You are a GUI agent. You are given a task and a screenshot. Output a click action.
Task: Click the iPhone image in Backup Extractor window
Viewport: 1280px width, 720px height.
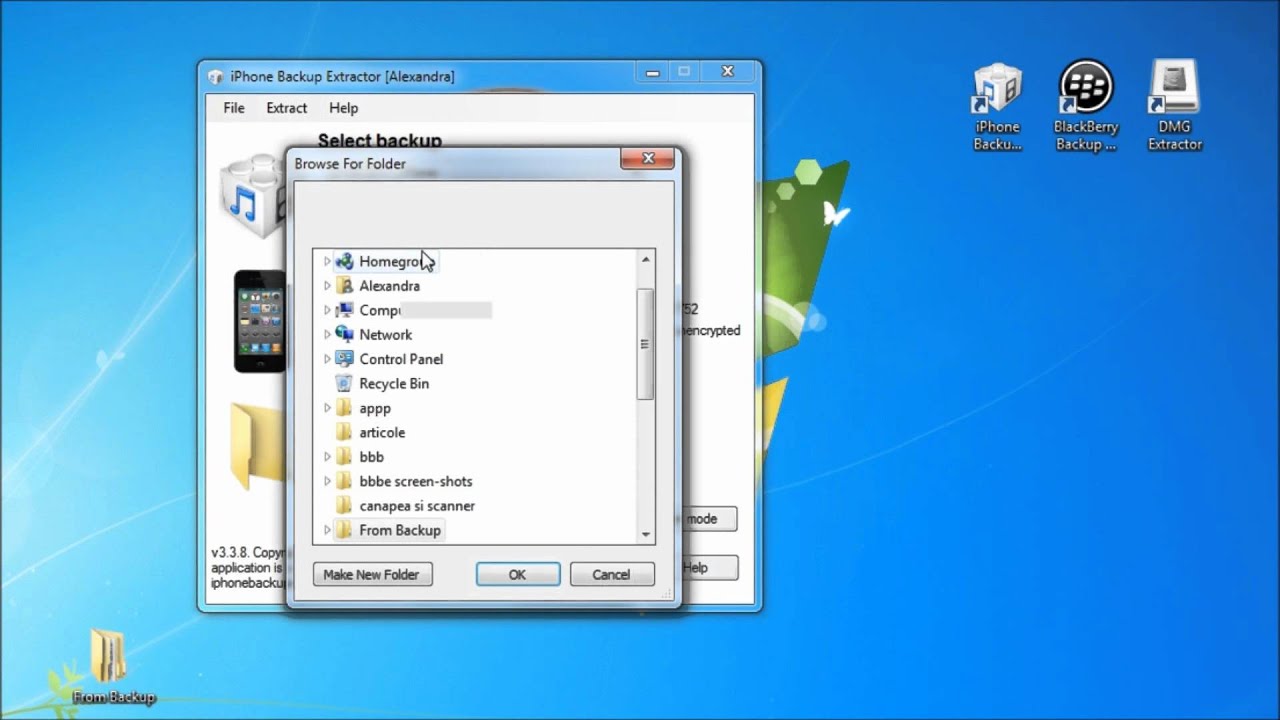(259, 321)
